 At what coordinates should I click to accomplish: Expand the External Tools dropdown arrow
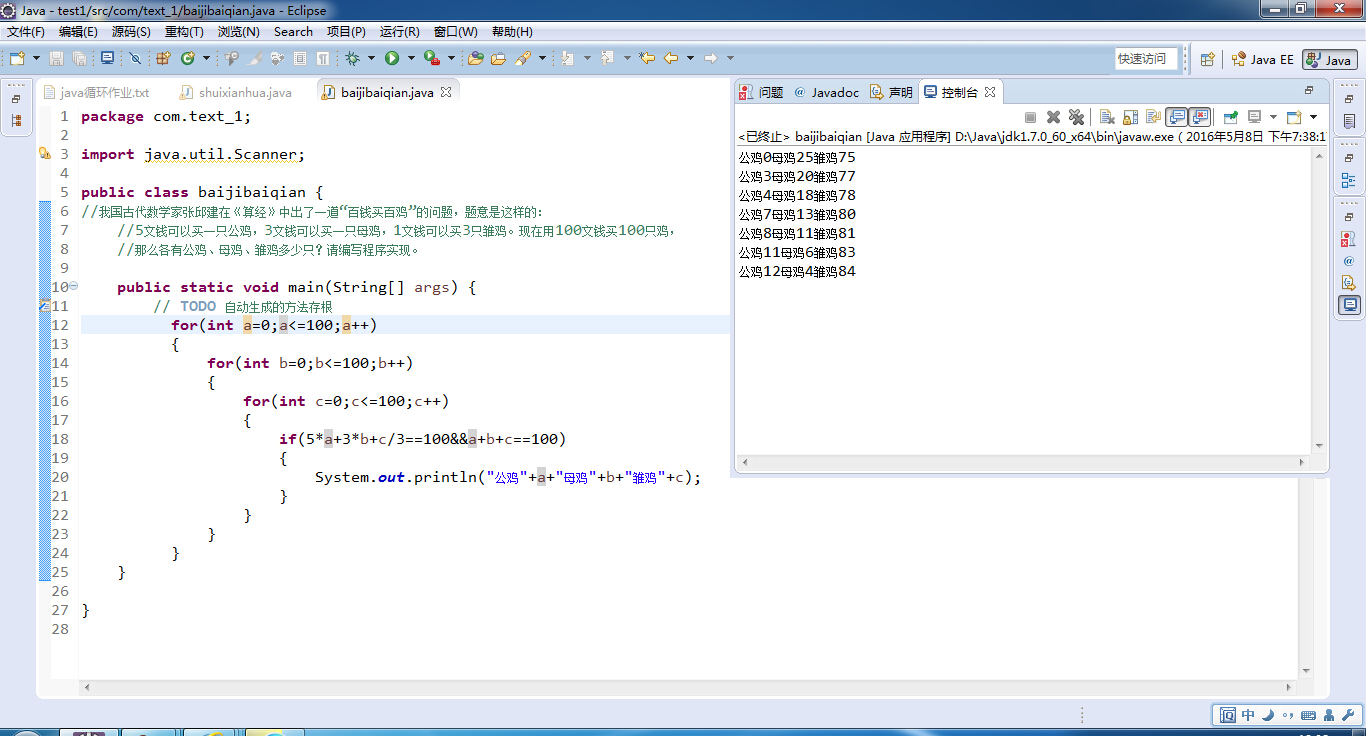451,58
